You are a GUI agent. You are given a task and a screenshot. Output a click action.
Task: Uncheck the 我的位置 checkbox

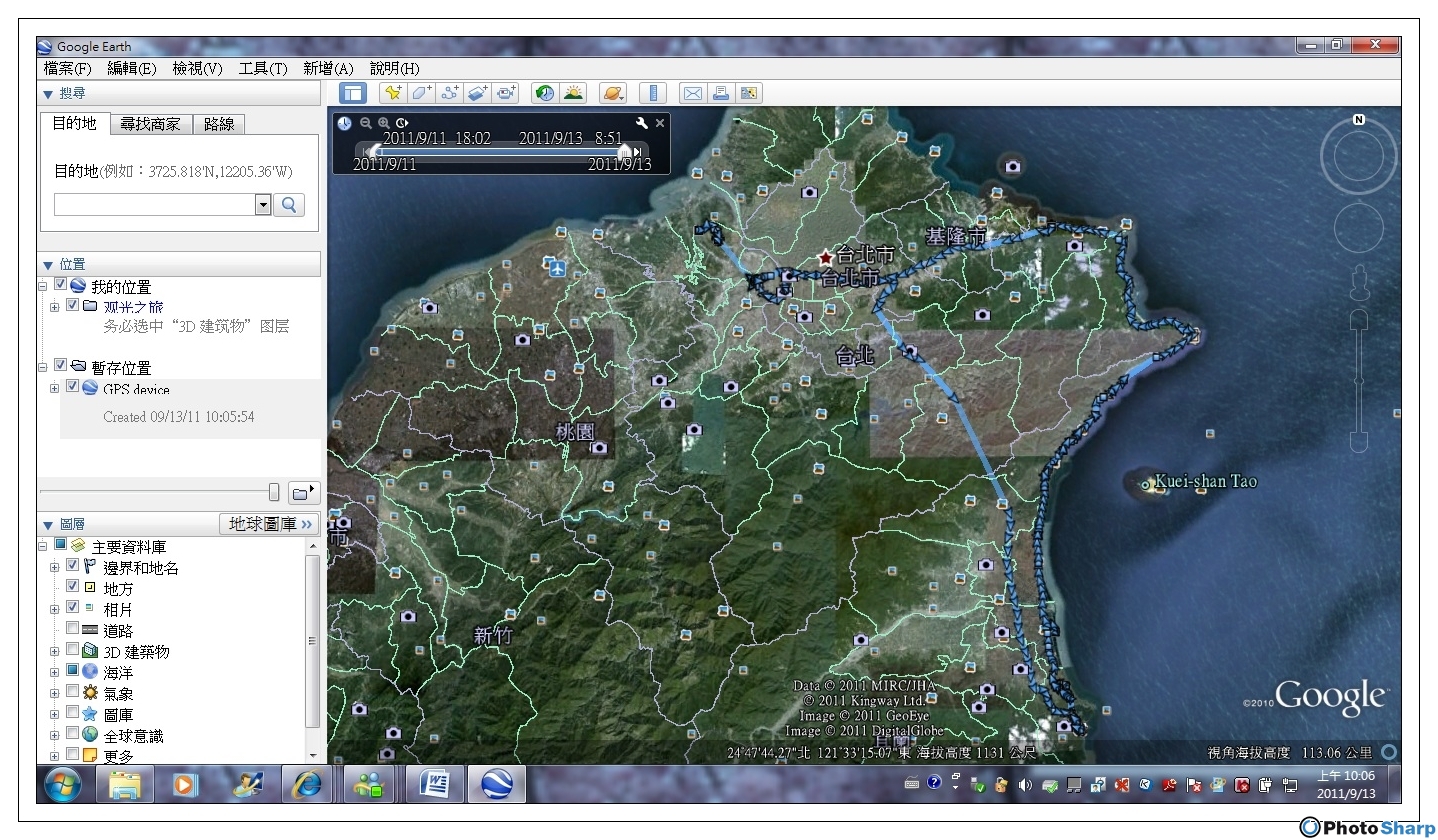(61, 286)
